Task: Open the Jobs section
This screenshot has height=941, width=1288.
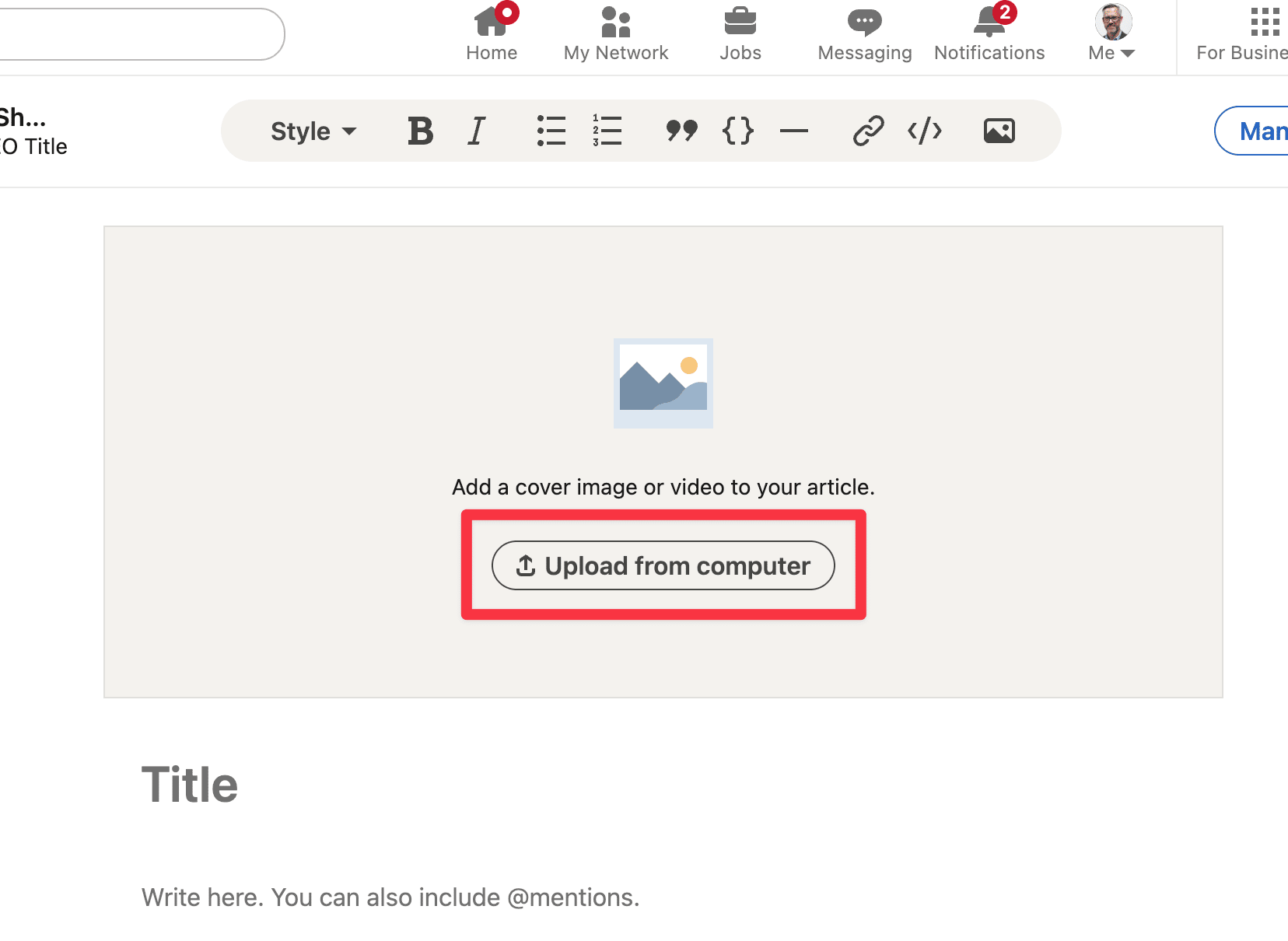Action: (740, 34)
